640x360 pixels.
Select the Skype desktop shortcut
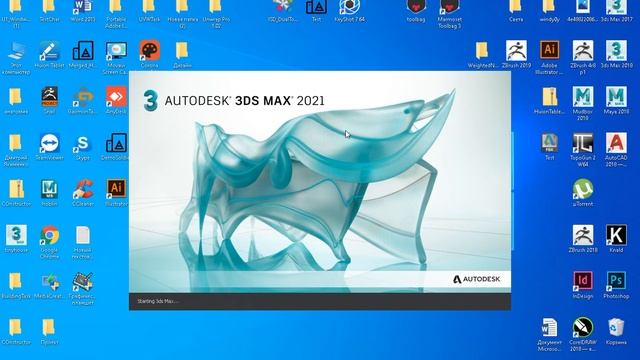point(83,147)
